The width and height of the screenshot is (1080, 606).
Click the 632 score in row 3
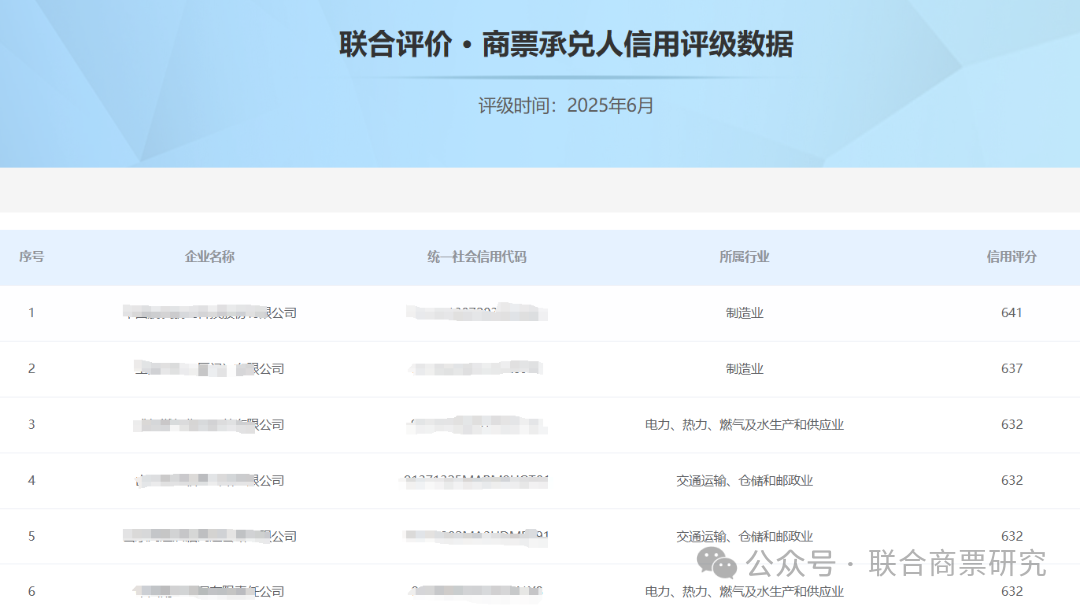coord(1011,425)
